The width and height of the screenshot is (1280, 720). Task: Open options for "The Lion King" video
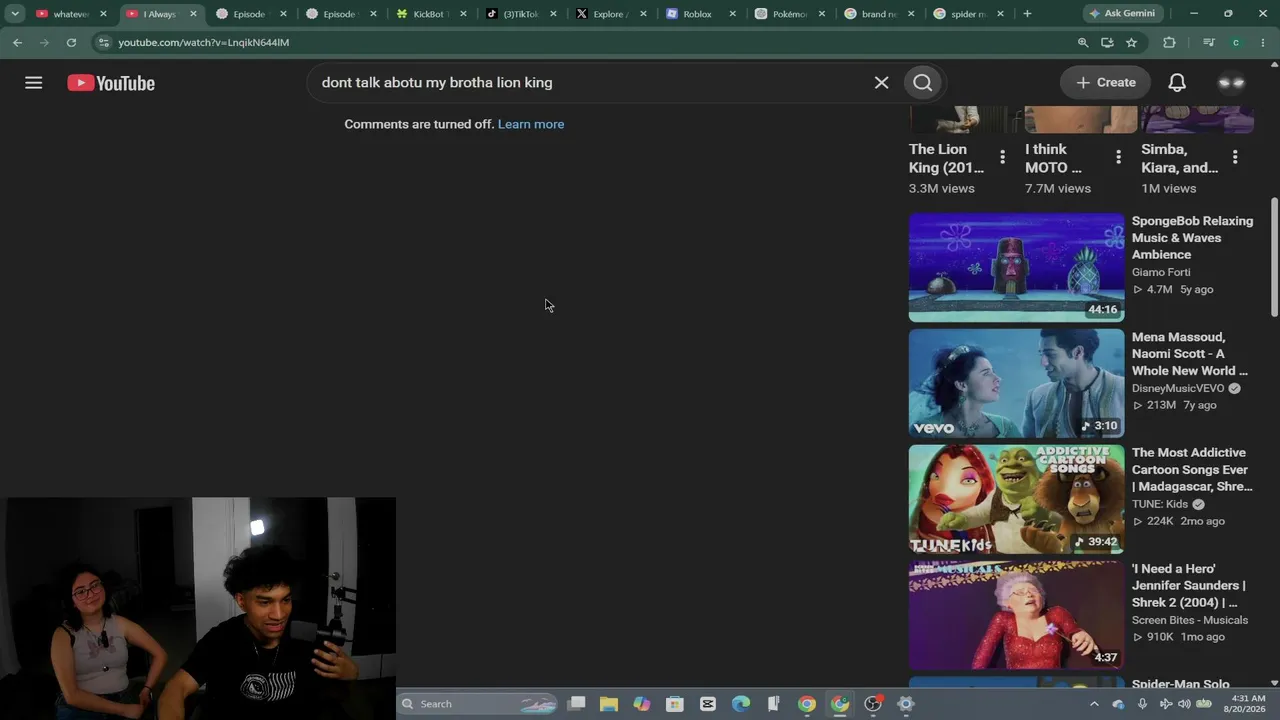tap(1002, 157)
